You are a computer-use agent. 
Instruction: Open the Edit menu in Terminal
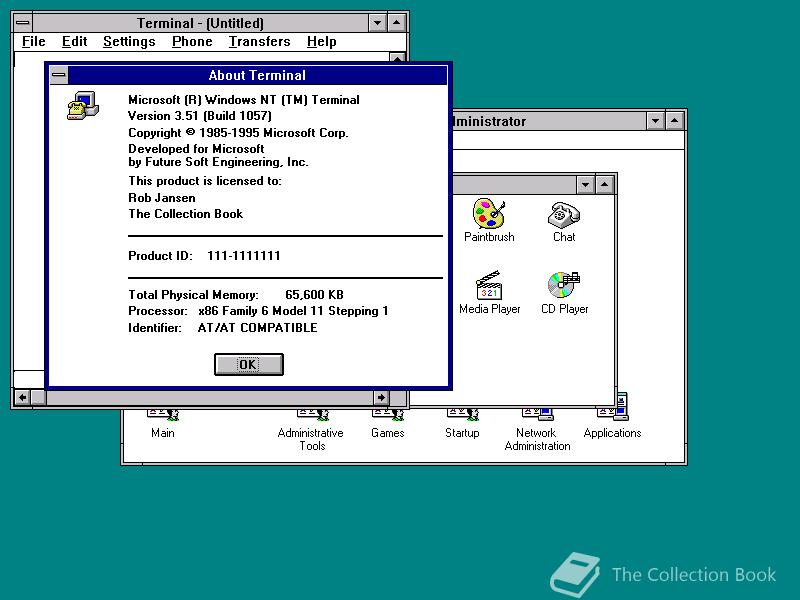tap(74, 41)
